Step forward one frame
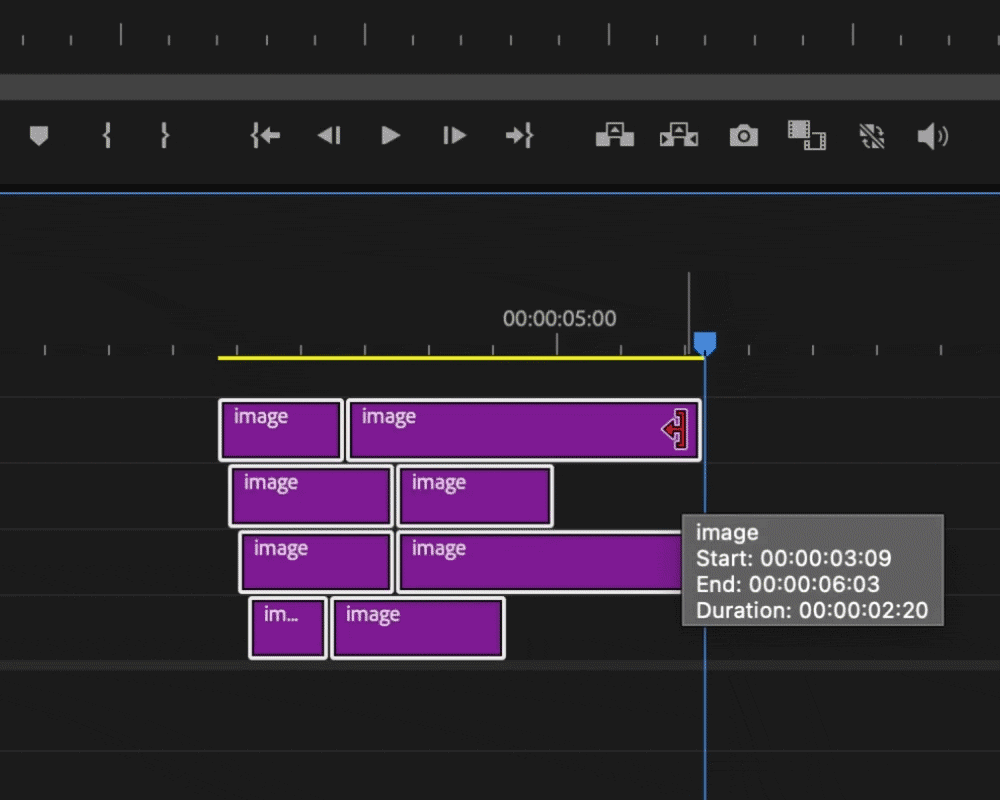Viewport: 1000px width, 800px height. pos(454,135)
